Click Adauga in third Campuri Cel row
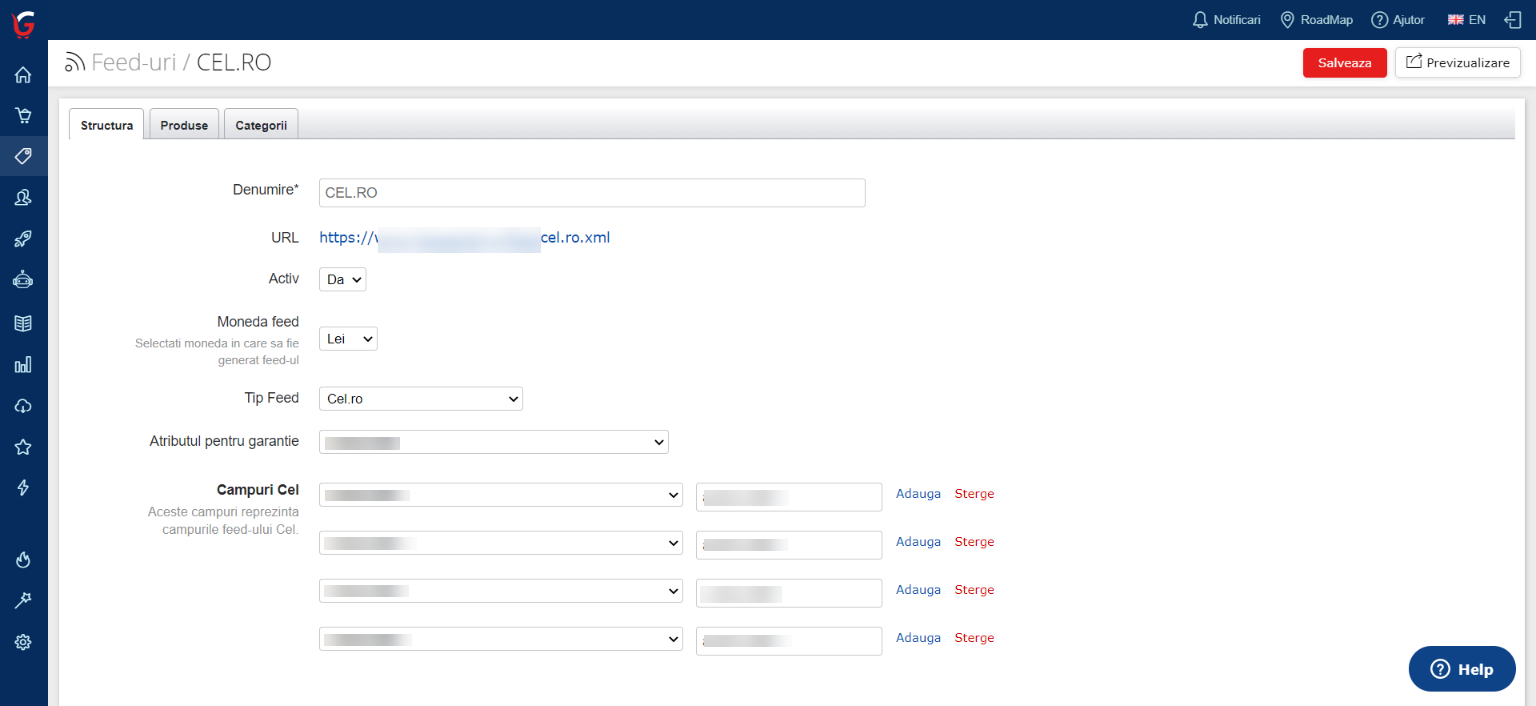1536x706 pixels. tap(918, 590)
